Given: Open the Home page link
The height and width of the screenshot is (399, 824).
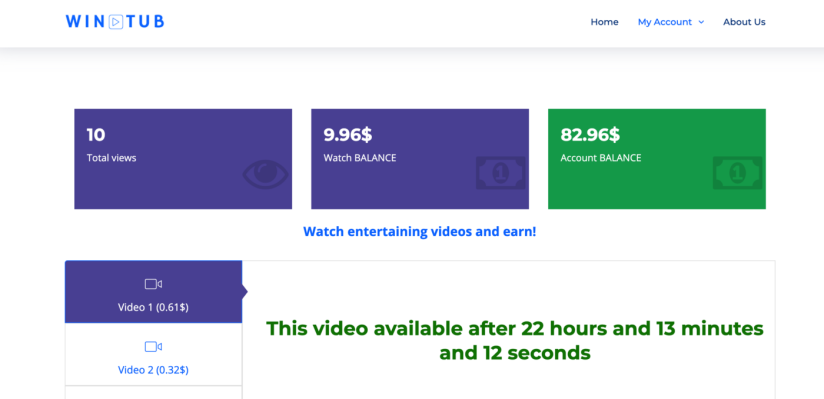Looking at the screenshot, I should coord(604,22).
